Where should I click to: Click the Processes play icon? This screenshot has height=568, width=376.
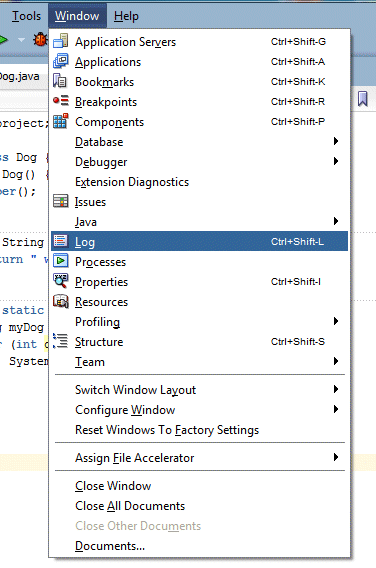[60, 261]
